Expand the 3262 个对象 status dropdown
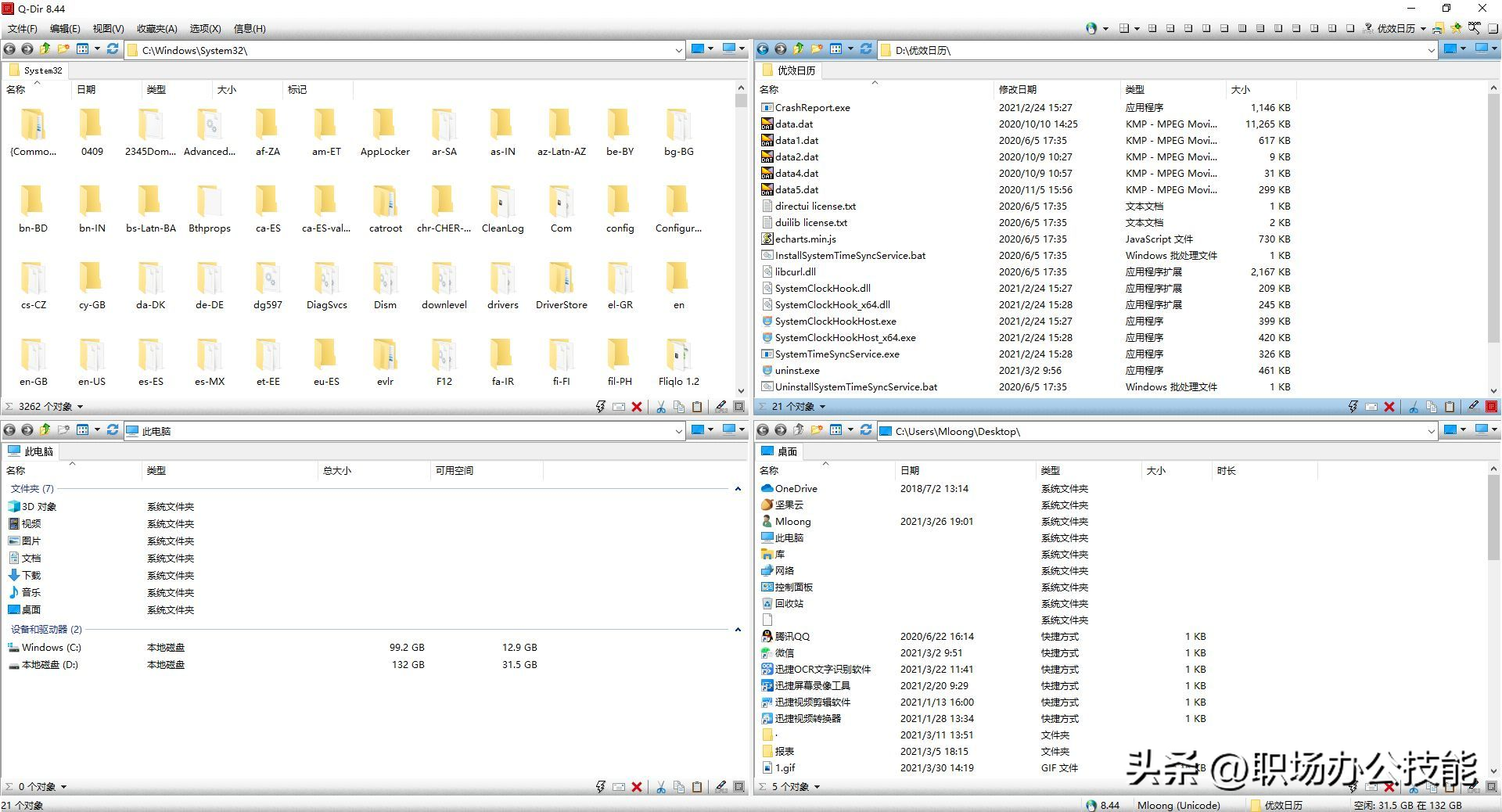Screen dimensions: 1502x812 (x=80, y=407)
